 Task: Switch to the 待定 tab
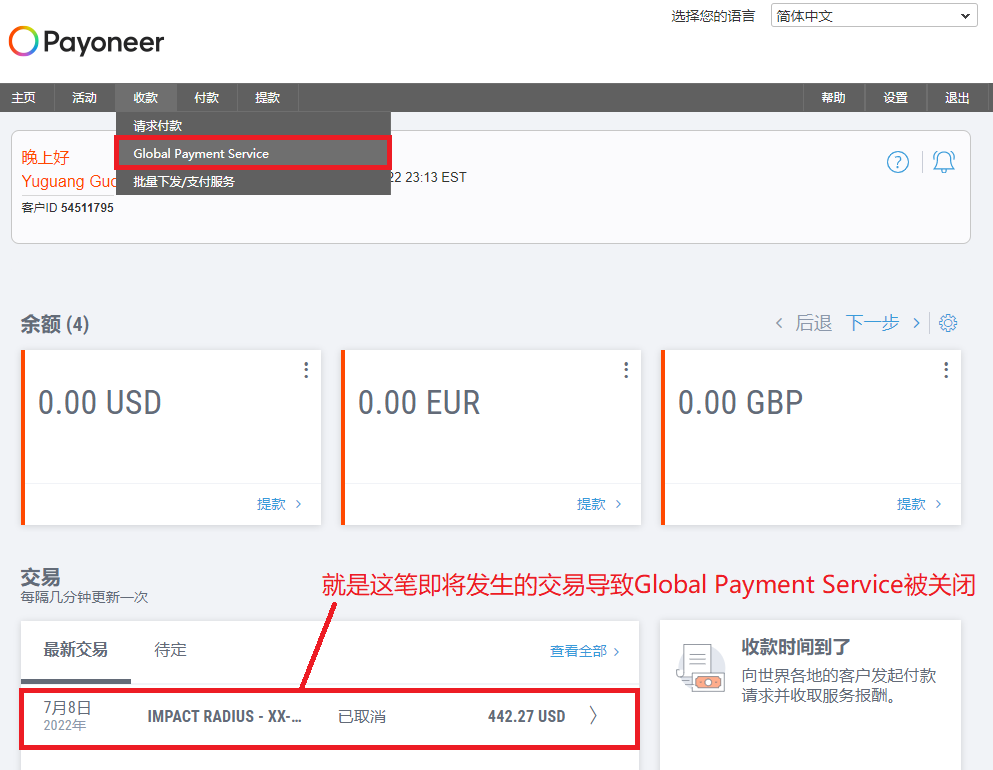[x=170, y=650]
